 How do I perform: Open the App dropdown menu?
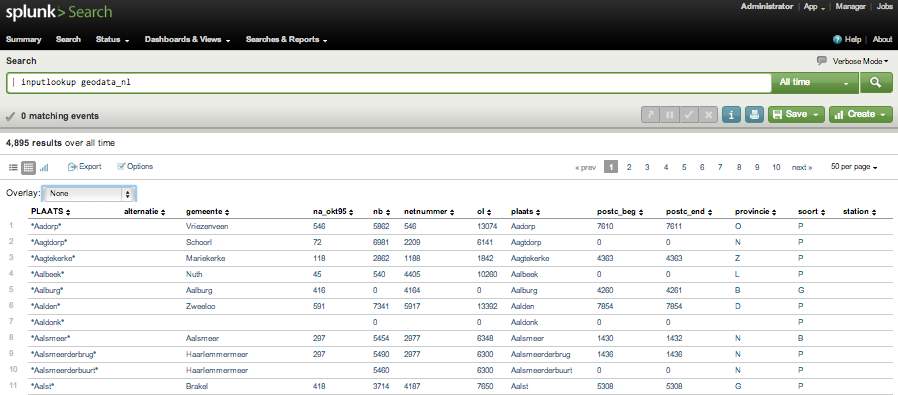814,7
